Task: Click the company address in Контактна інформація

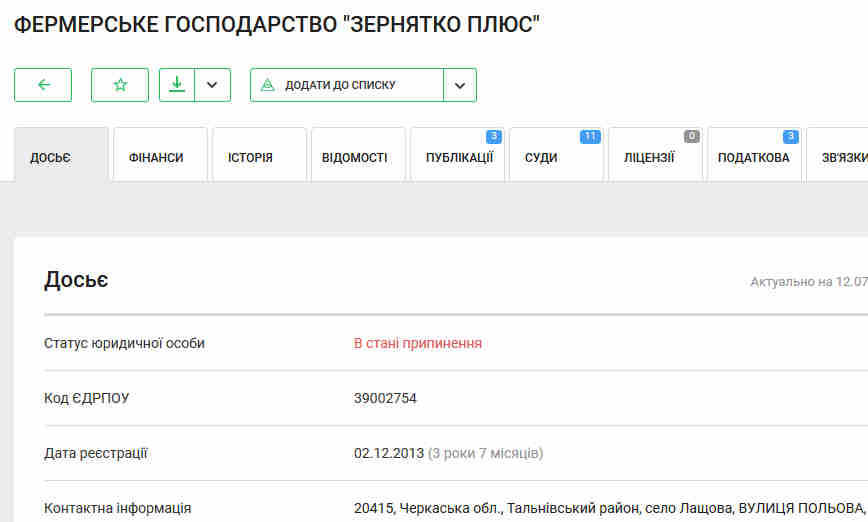Action: point(608,508)
